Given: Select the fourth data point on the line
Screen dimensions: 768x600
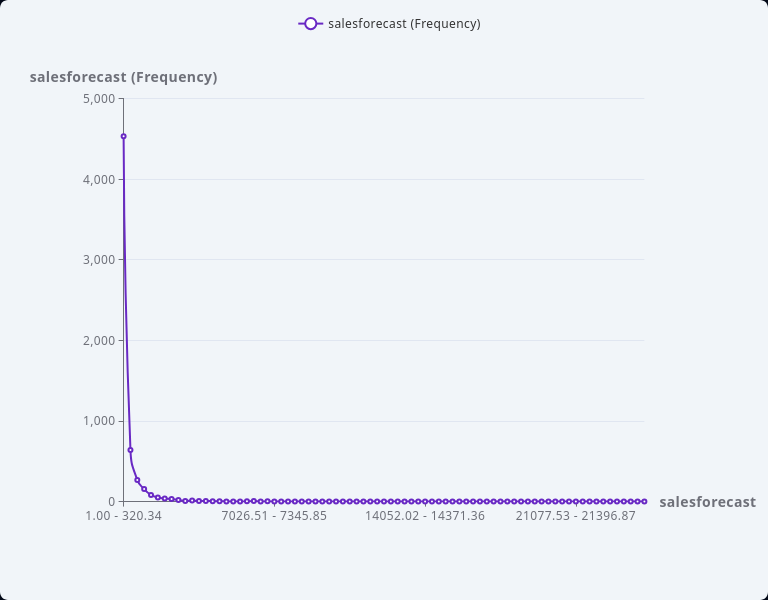Looking at the screenshot, I should coord(144,489).
